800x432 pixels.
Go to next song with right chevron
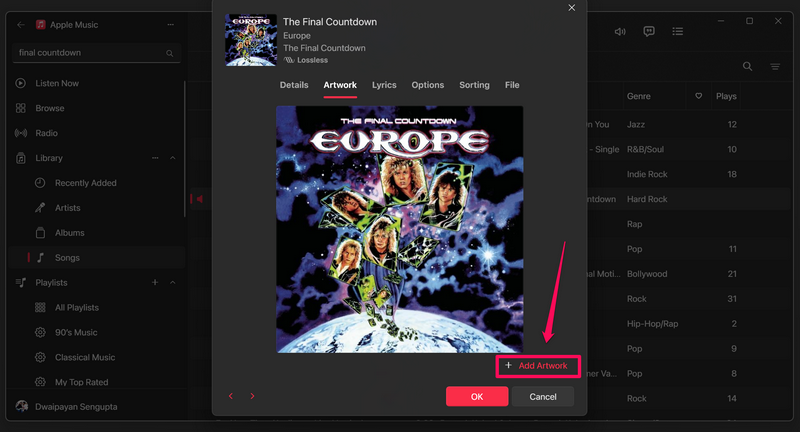point(252,396)
